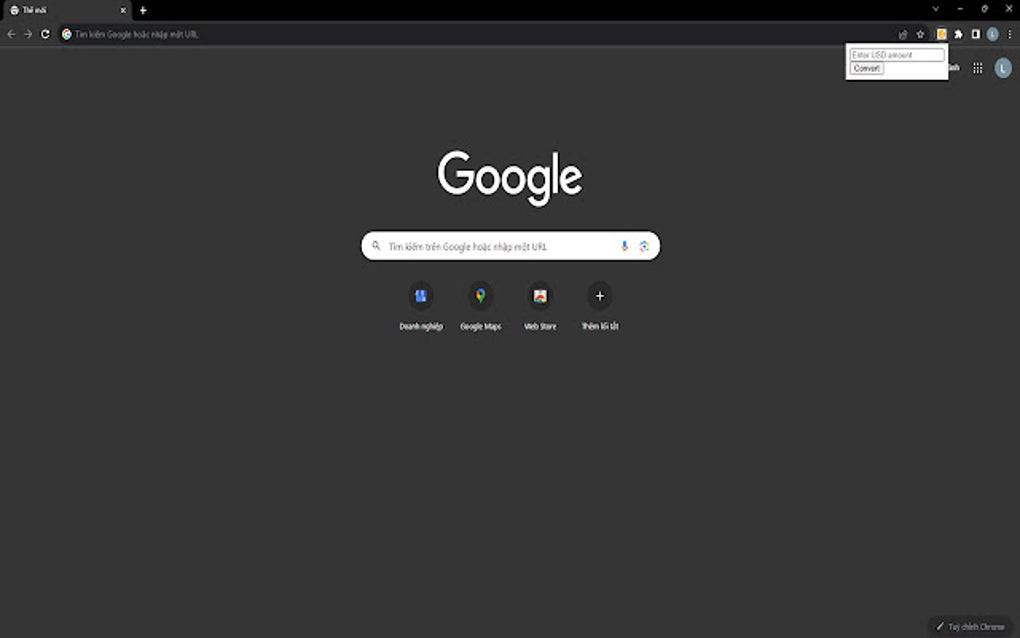Screen dimensions: 1020x638
Task: Open the tab search chevron
Action: [x=935, y=9]
